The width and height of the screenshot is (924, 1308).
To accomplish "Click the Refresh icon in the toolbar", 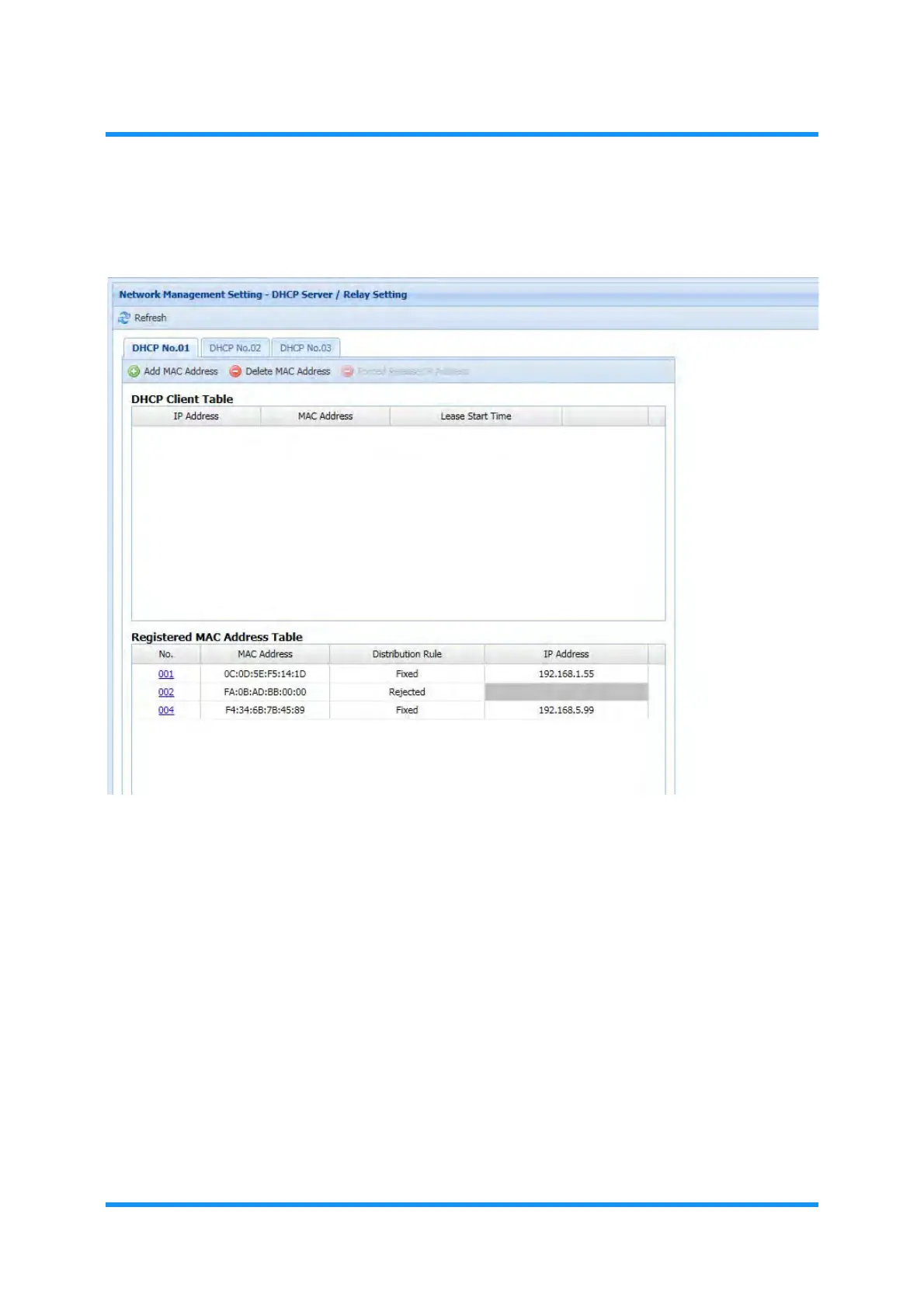I will click(x=124, y=318).
